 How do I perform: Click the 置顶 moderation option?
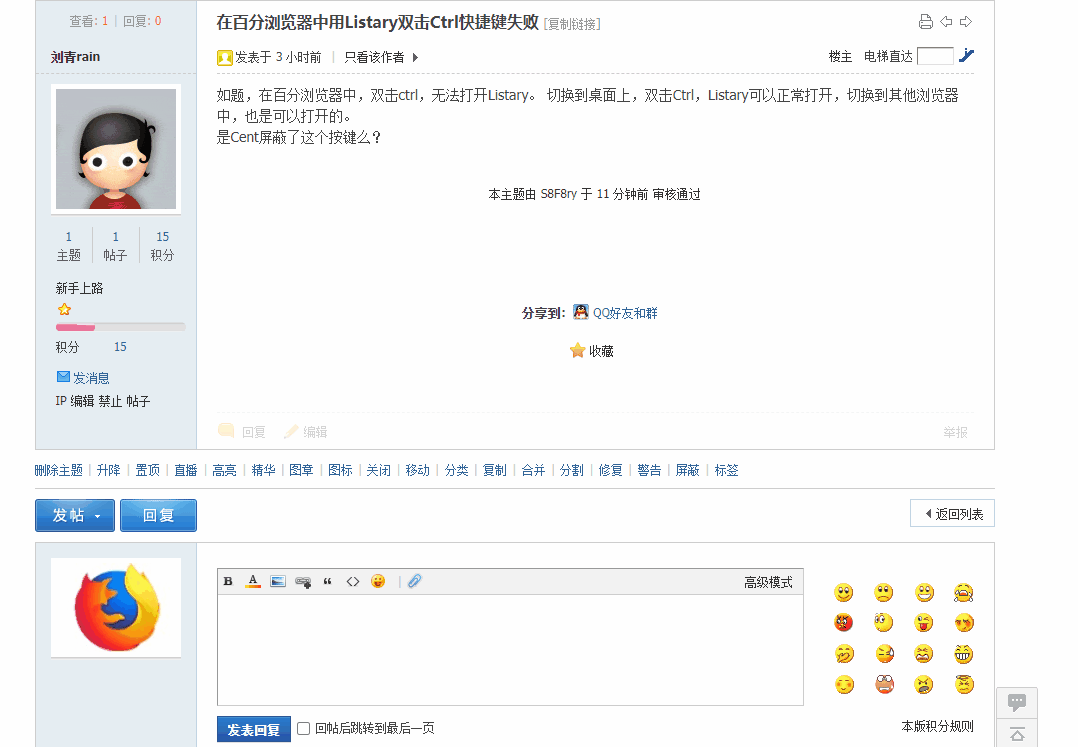147,470
